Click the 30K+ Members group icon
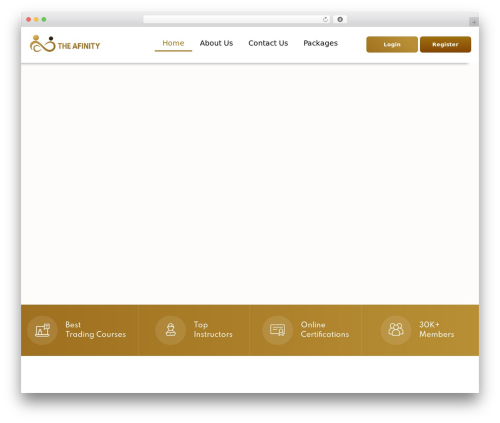The image size is (500, 423). pyautogui.click(x=396, y=330)
